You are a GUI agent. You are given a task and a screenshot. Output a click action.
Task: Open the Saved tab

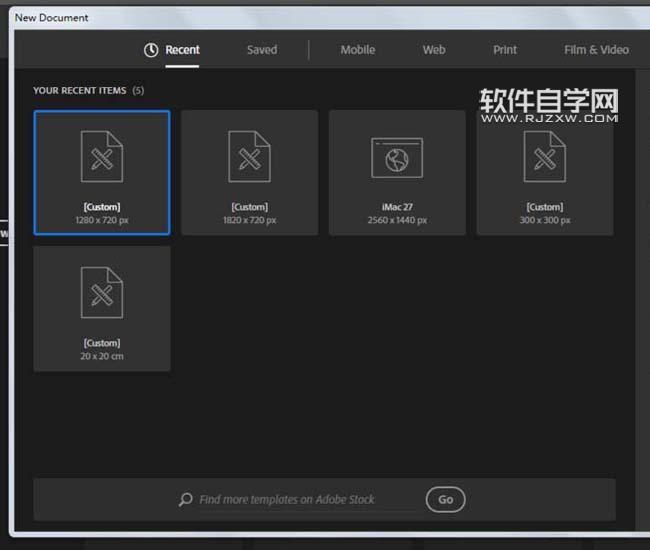coord(262,50)
